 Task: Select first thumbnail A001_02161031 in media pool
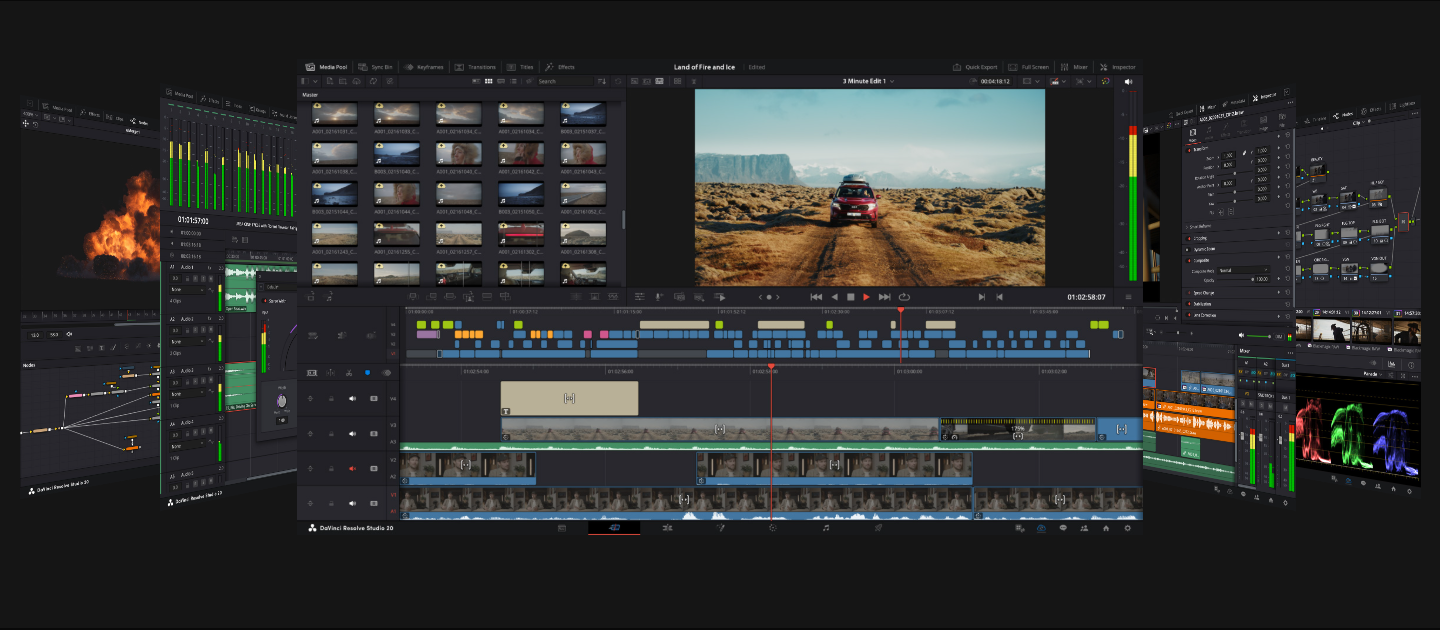334,113
